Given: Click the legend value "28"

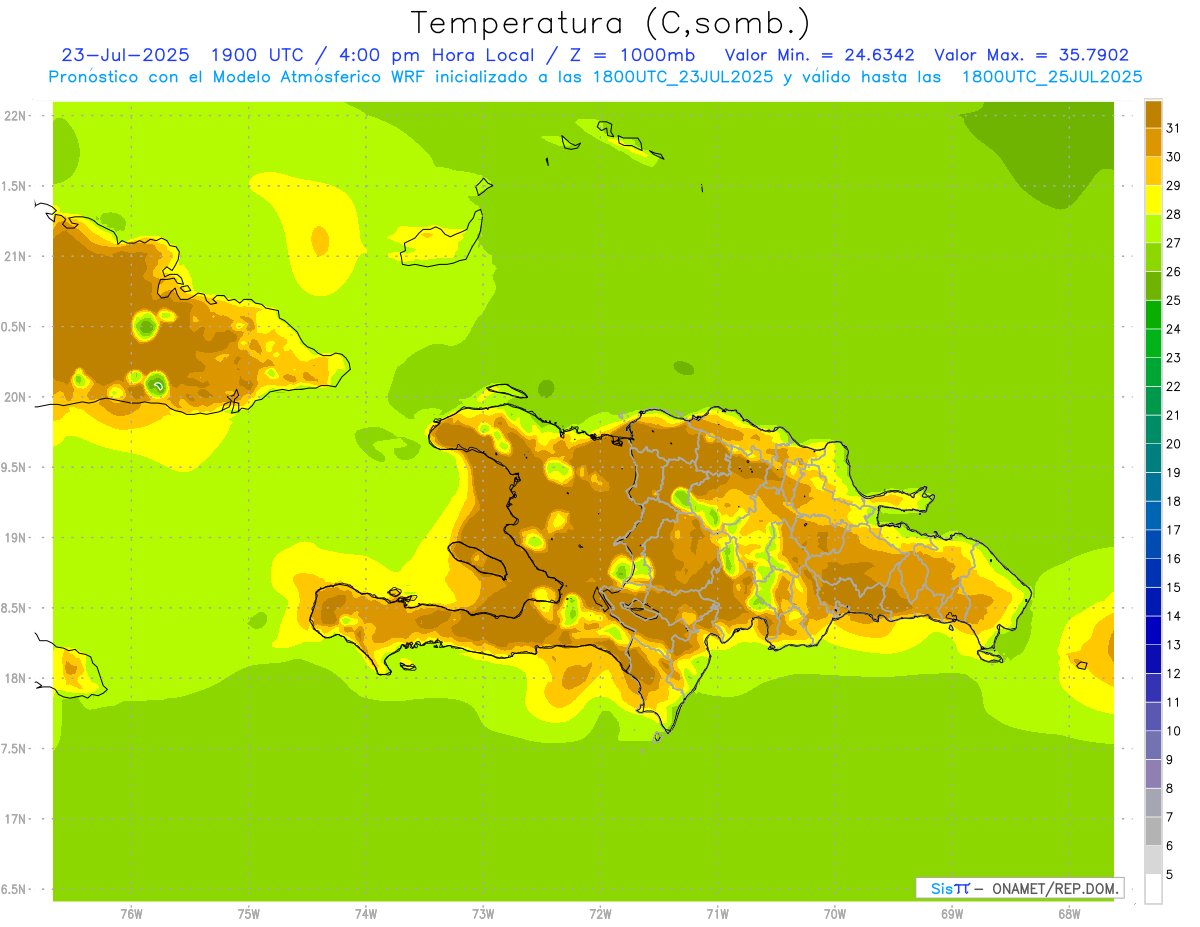Looking at the screenshot, I should click(1173, 214).
